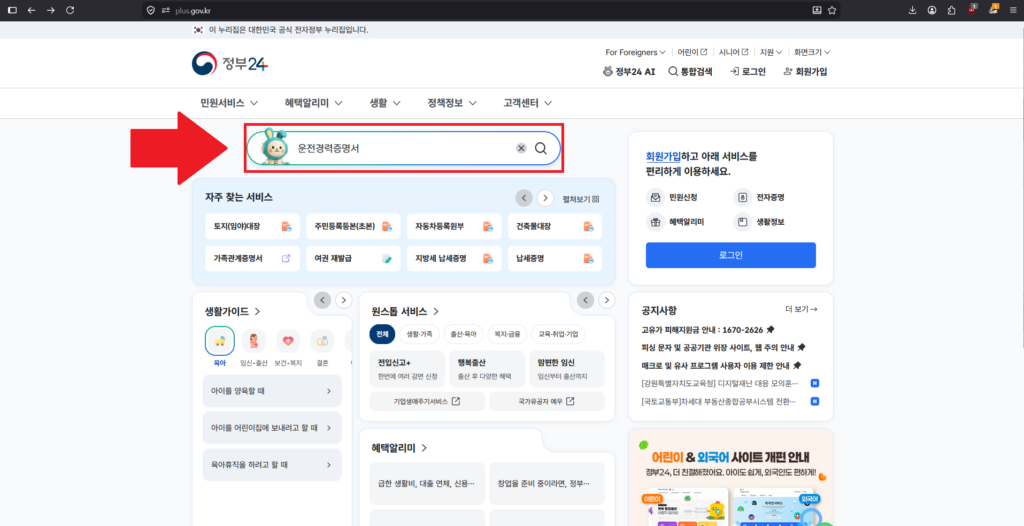1024x526 pixels.
Task: Click the blue 로그인 button
Action: coord(731,255)
